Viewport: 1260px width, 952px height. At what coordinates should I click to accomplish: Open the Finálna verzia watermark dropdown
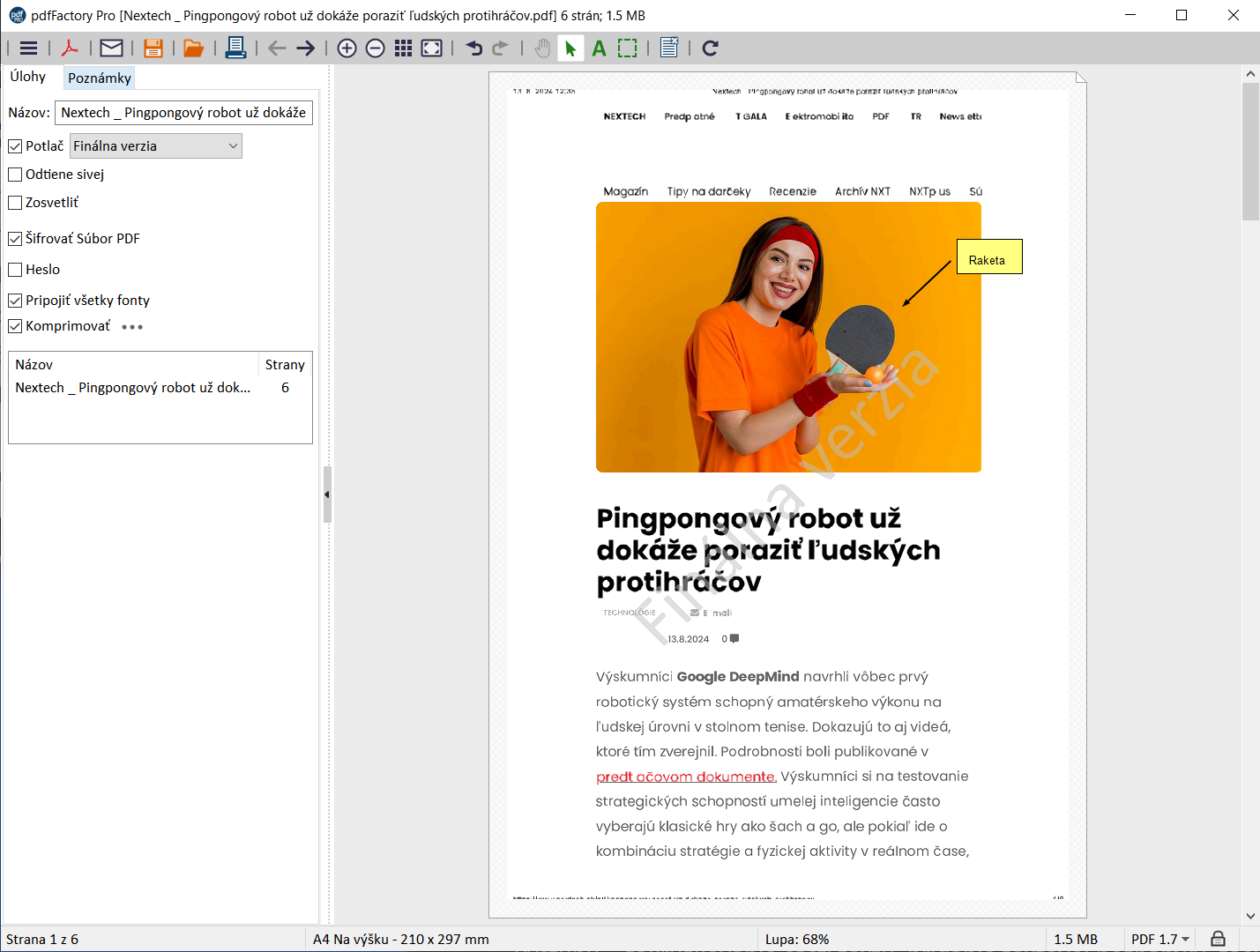click(155, 146)
